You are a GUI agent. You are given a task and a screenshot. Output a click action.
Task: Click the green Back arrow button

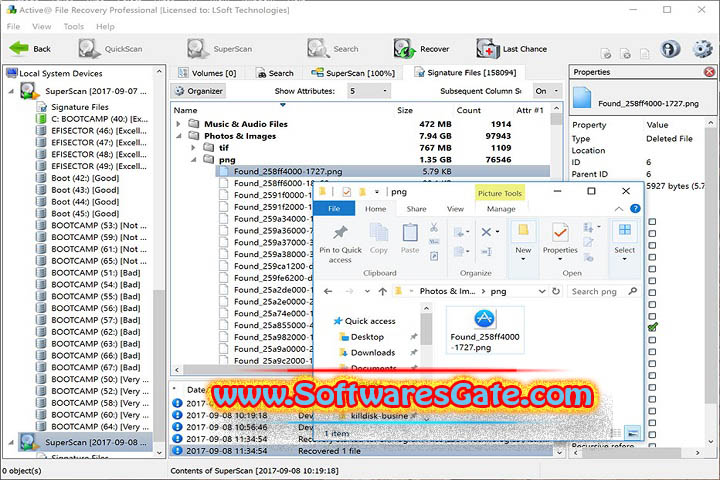click(30, 48)
